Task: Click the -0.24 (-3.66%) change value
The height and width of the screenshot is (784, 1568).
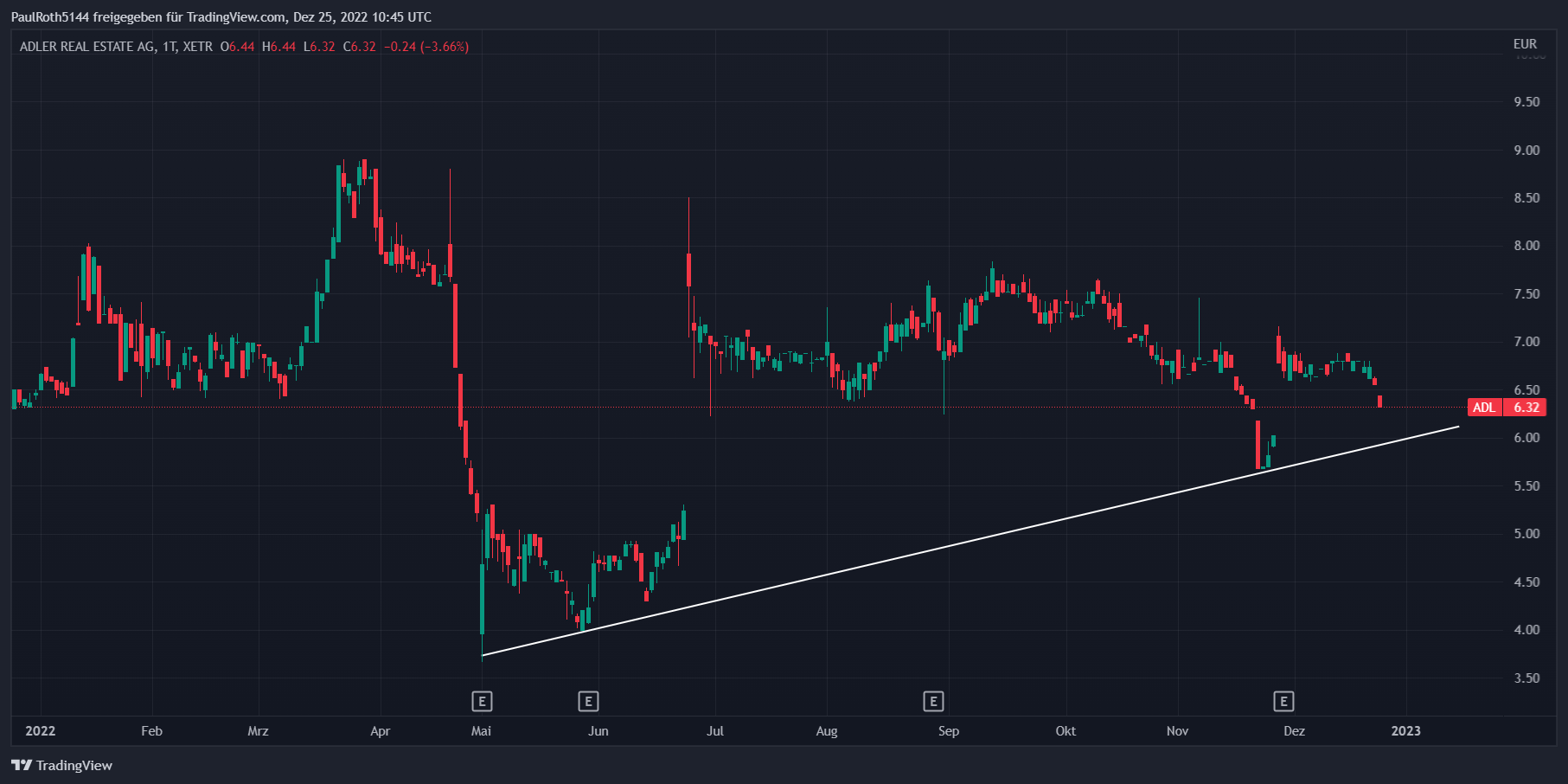Action: tap(426, 47)
